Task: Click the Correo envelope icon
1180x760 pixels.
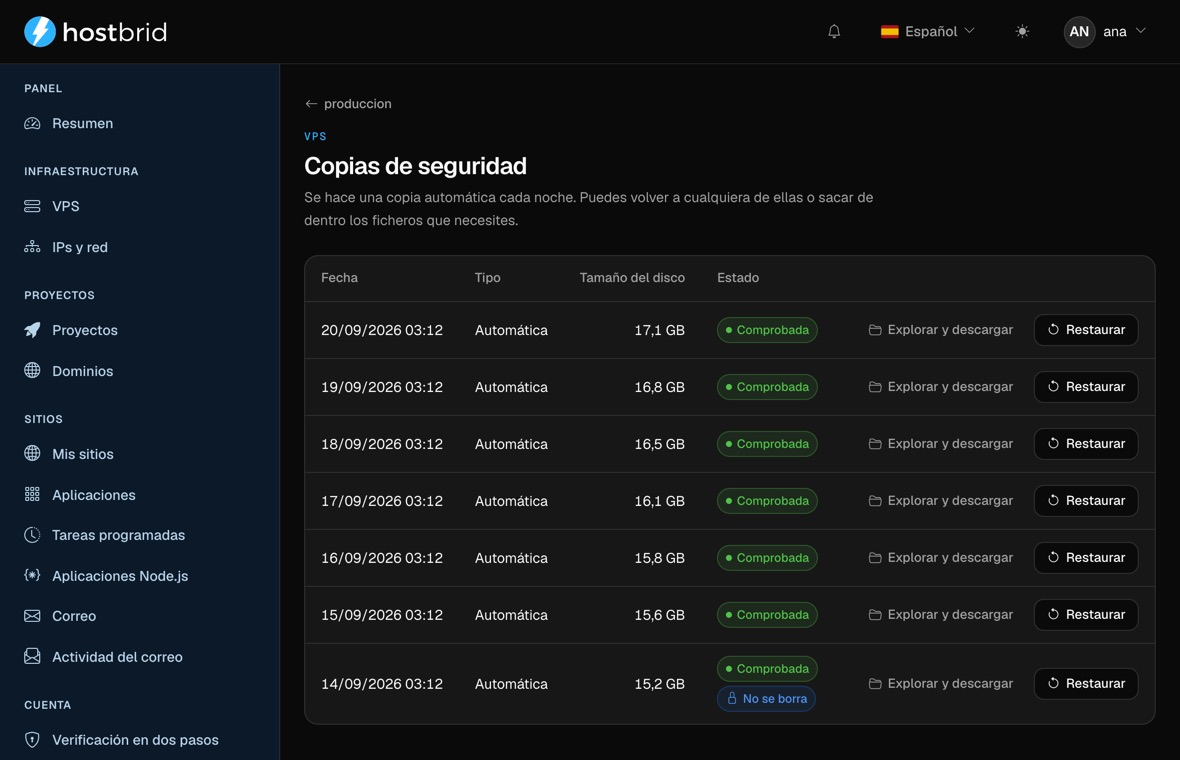Action: 32,616
